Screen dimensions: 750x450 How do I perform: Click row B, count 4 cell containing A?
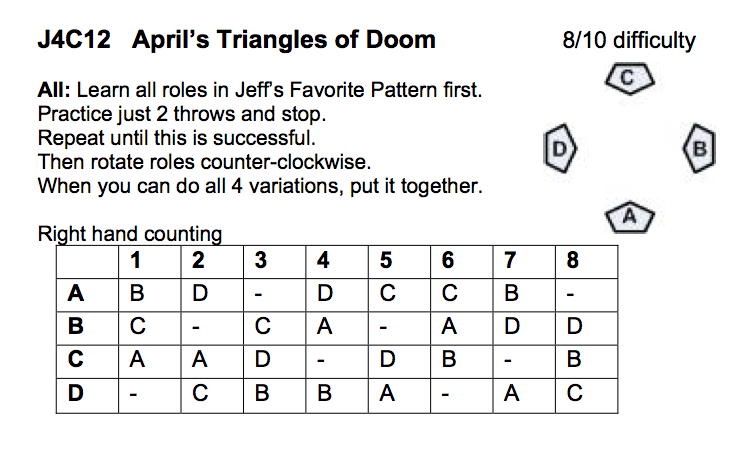click(337, 329)
